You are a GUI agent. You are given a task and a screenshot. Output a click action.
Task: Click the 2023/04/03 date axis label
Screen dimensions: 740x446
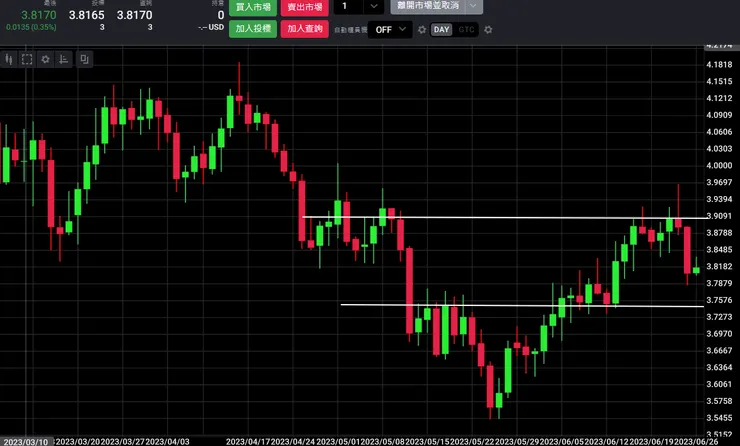coord(168,442)
